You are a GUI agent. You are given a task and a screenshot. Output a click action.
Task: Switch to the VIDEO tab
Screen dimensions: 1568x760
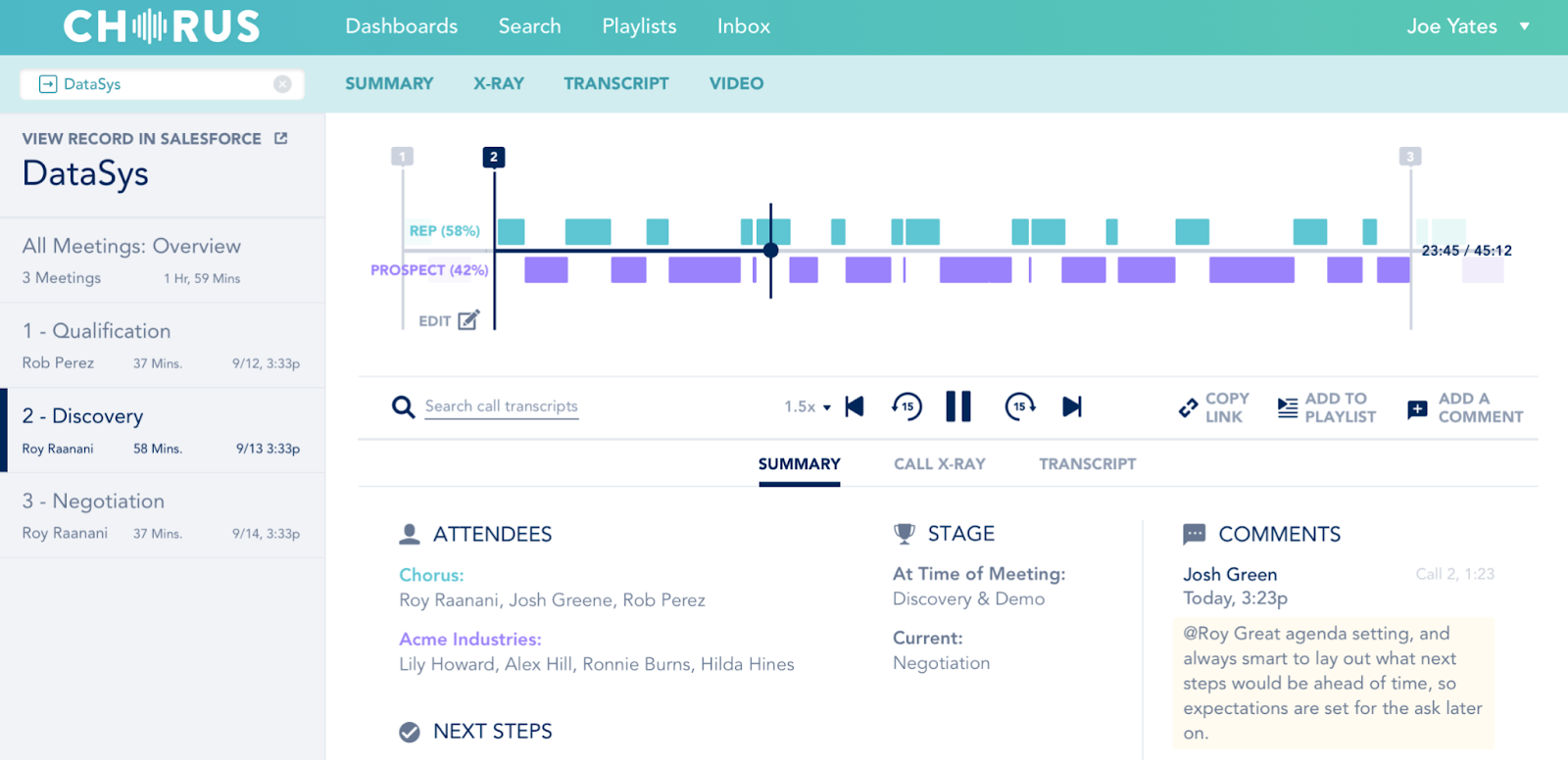point(736,83)
